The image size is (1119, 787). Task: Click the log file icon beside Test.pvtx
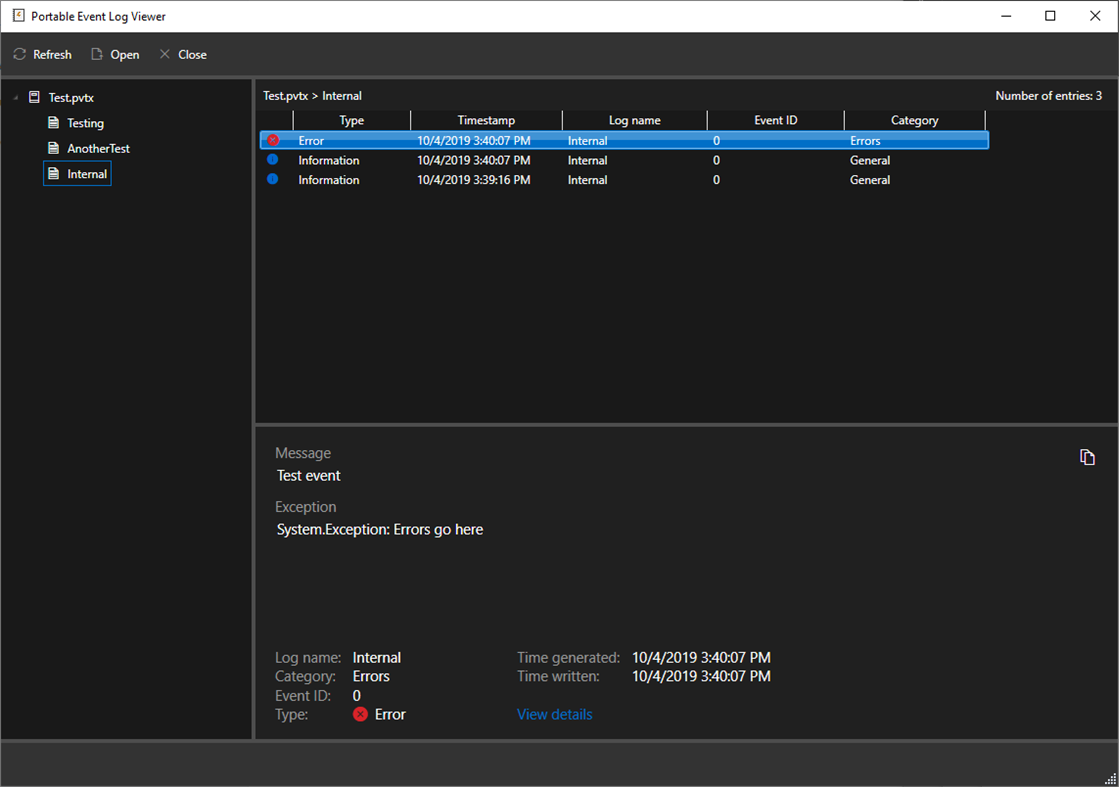pos(33,97)
